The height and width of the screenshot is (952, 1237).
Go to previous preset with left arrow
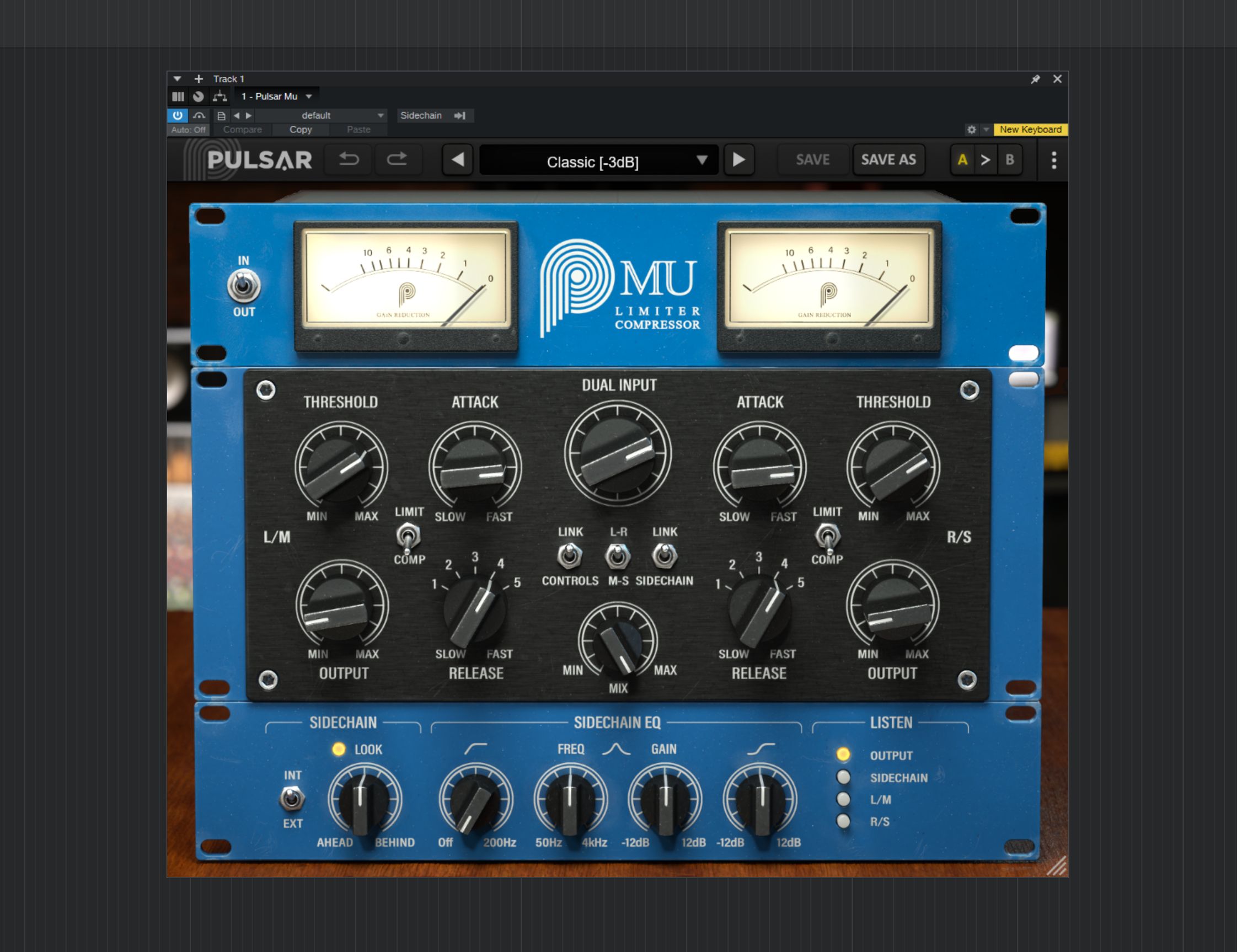[x=458, y=160]
